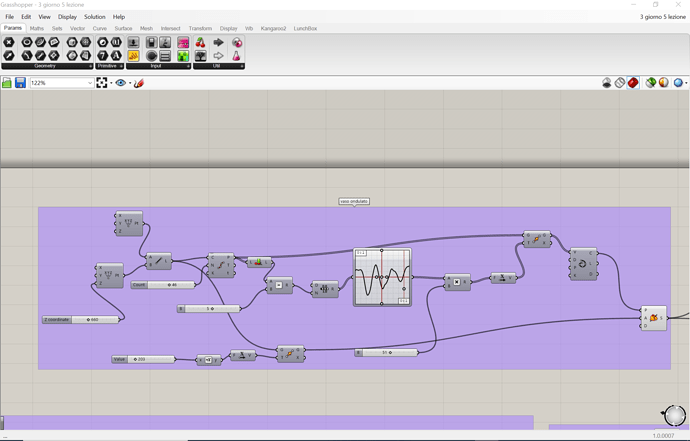Select the white arrow Data Output icon
The image size is (690, 441).
[x=219, y=56]
